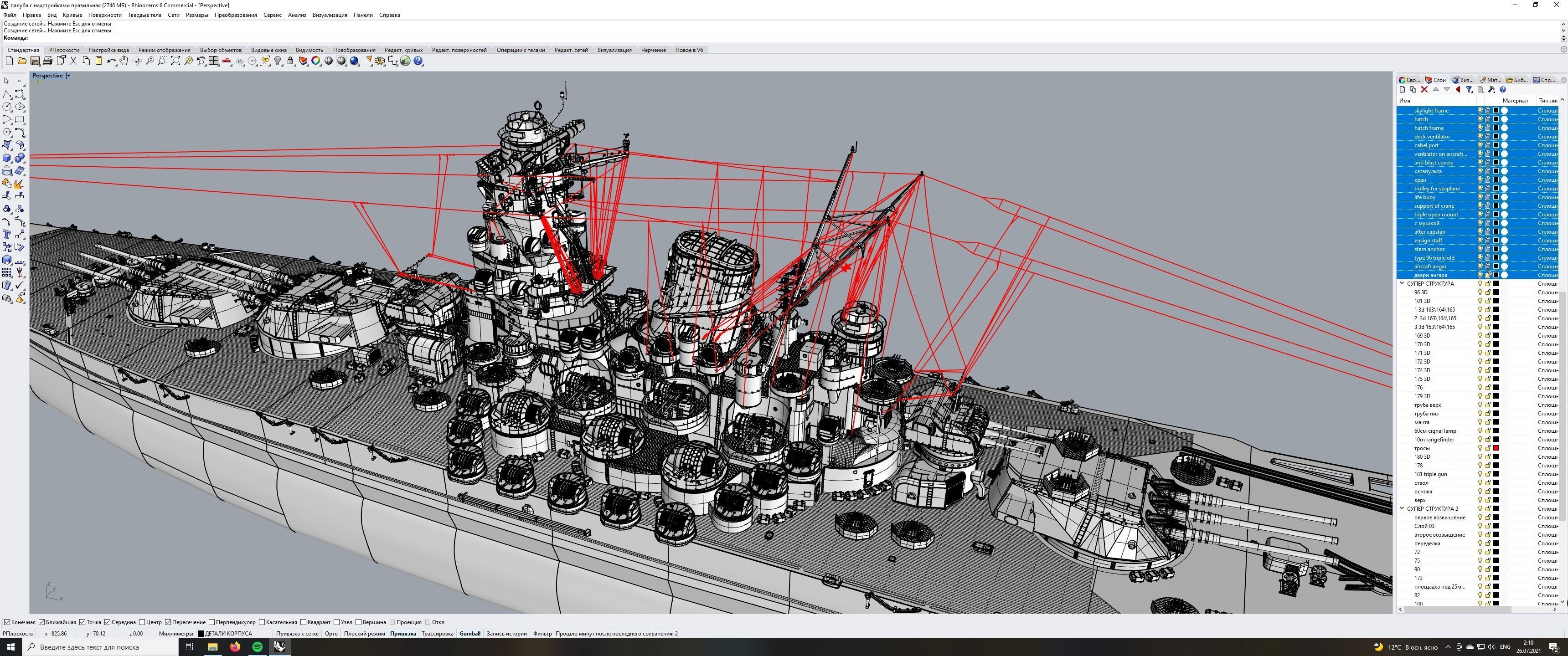Click the red X delete layer icon
The height and width of the screenshot is (656, 1568).
1424,89
